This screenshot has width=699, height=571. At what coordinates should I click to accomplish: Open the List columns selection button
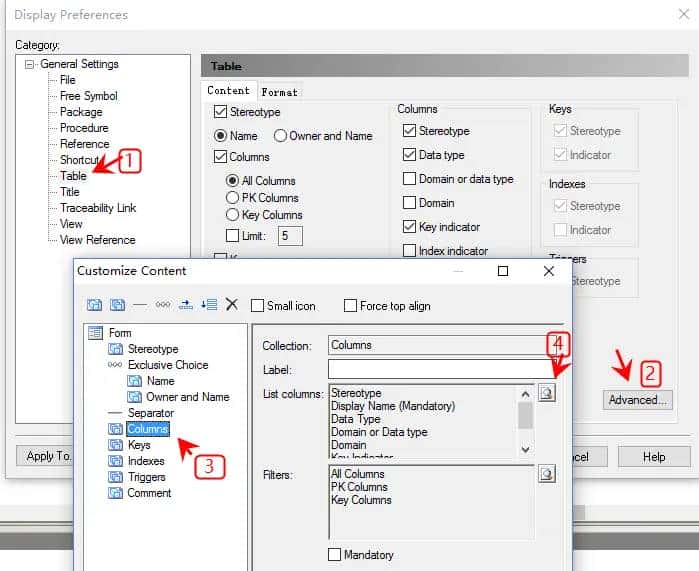546,393
